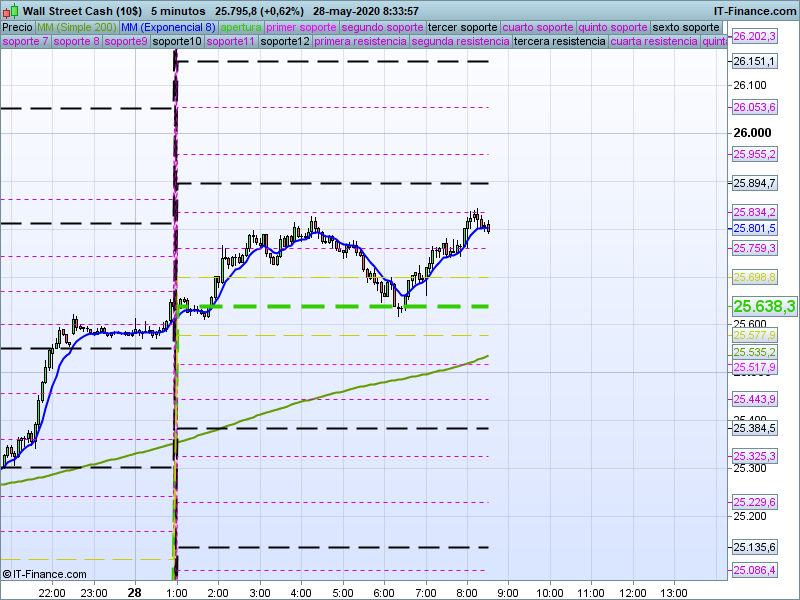800x600 pixels.
Task: Click the 25.894,7 resistance level tag
Action: [754, 183]
